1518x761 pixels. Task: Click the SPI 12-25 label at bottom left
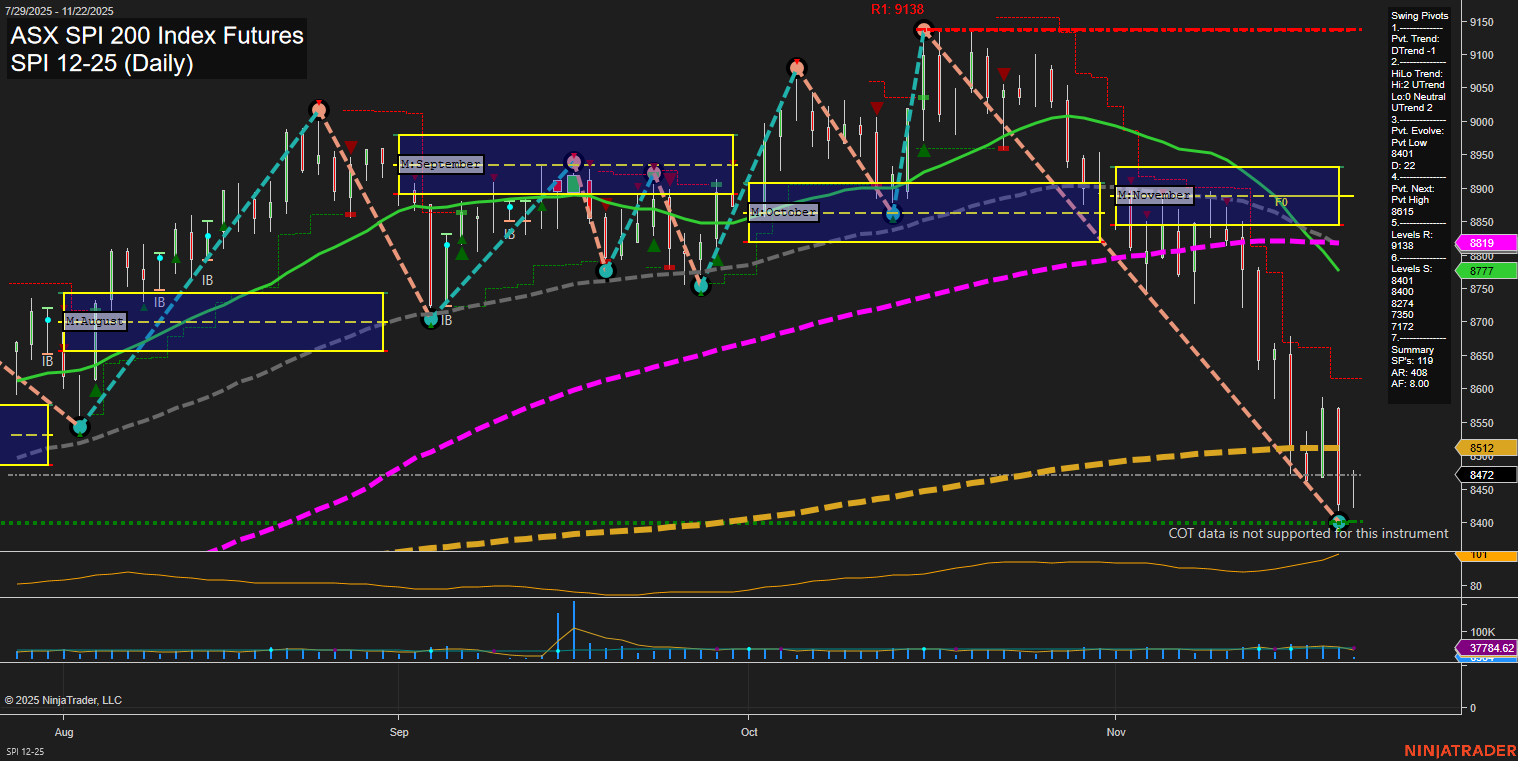25,751
